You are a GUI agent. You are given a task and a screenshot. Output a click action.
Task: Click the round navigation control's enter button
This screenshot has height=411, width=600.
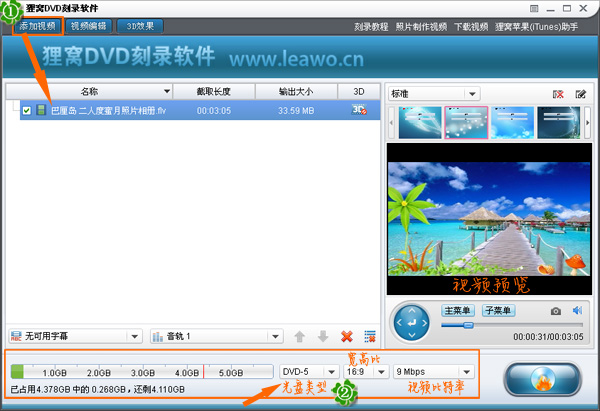[412, 323]
